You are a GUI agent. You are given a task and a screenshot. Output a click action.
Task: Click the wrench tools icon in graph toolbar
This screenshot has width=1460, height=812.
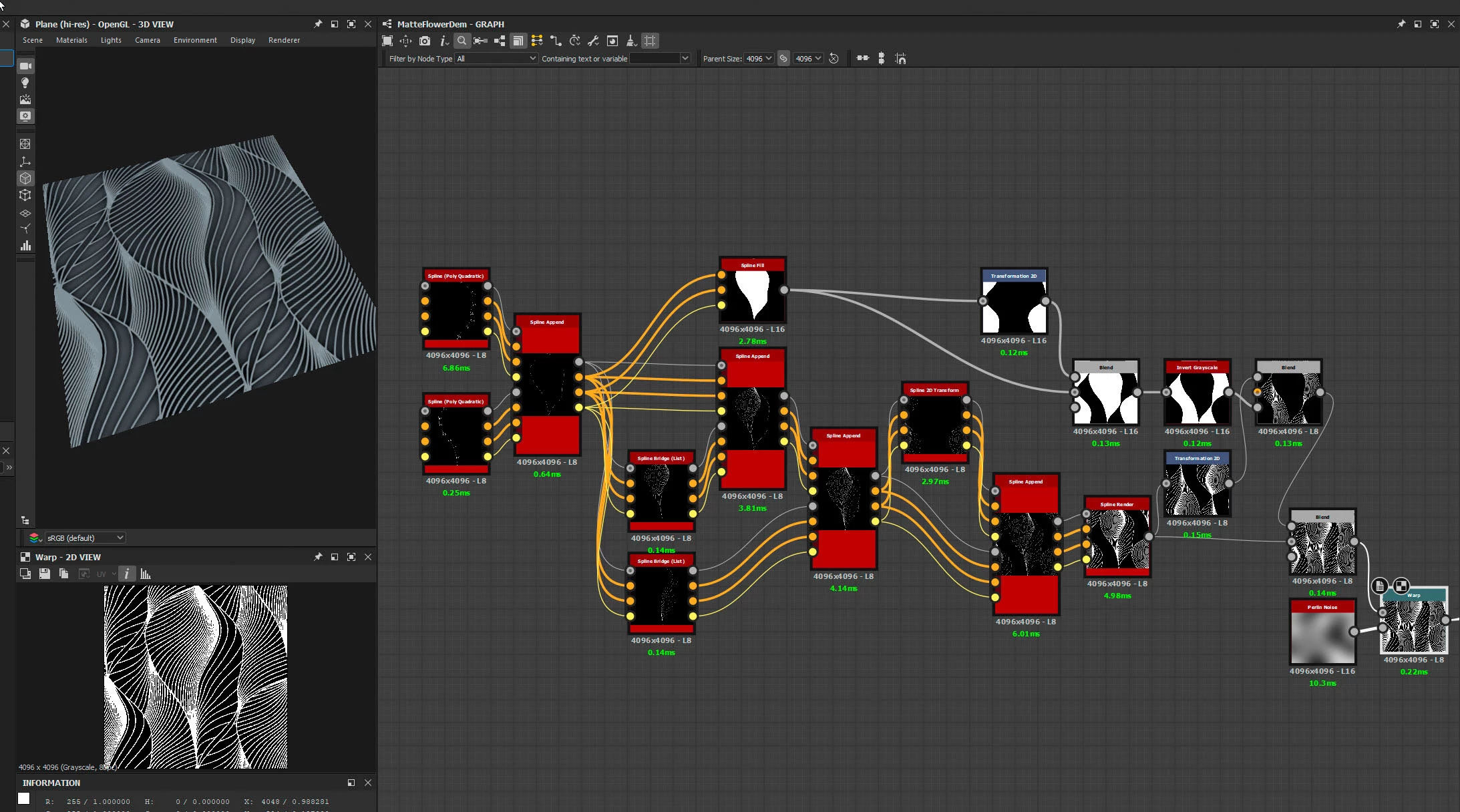pos(593,41)
